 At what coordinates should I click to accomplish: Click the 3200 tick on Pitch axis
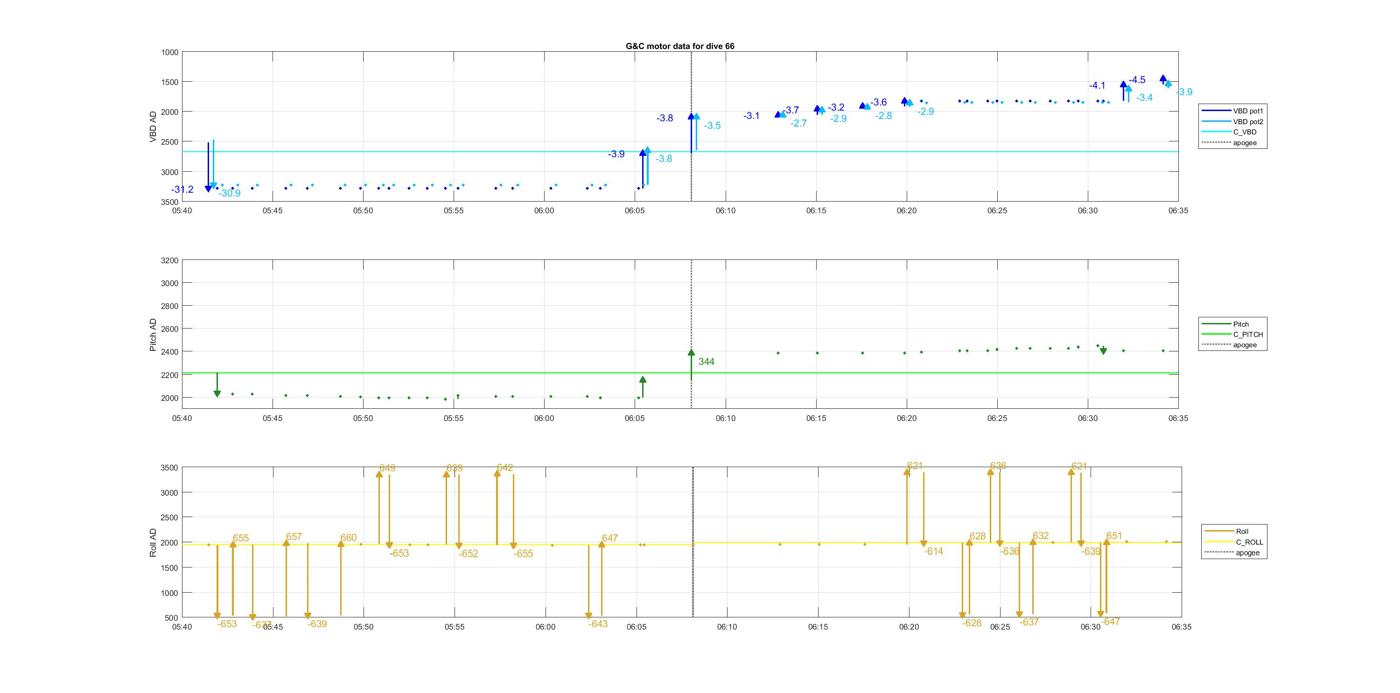click(x=169, y=260)
